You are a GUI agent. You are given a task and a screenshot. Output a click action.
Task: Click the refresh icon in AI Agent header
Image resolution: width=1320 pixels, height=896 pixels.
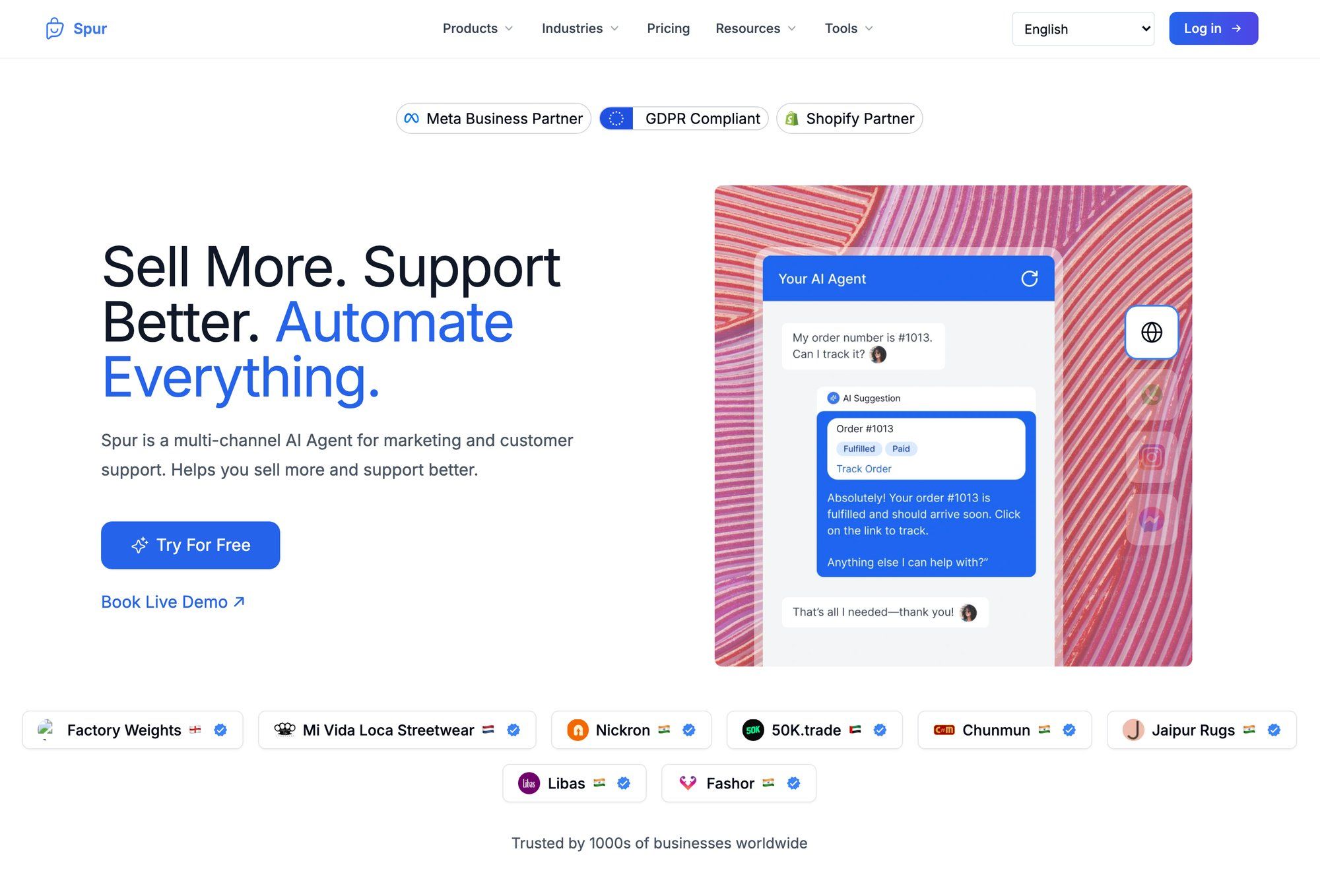click(x=1030, y=278)
